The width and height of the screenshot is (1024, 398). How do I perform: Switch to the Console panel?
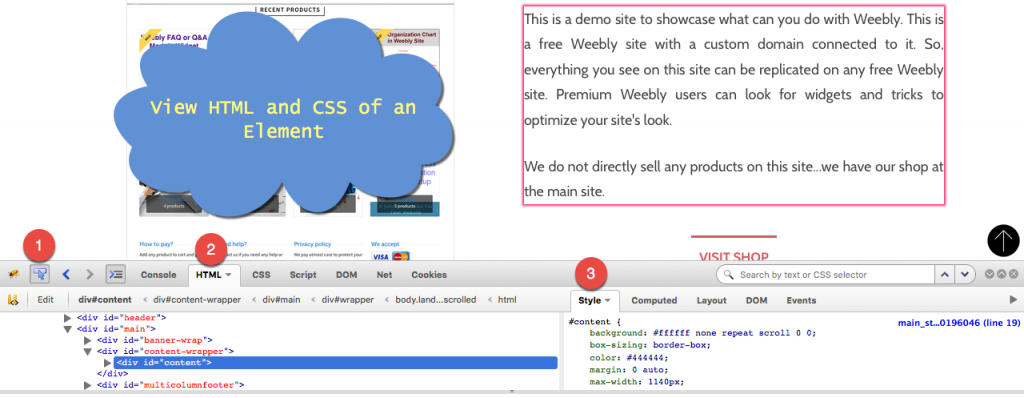[x=159, y=275]
